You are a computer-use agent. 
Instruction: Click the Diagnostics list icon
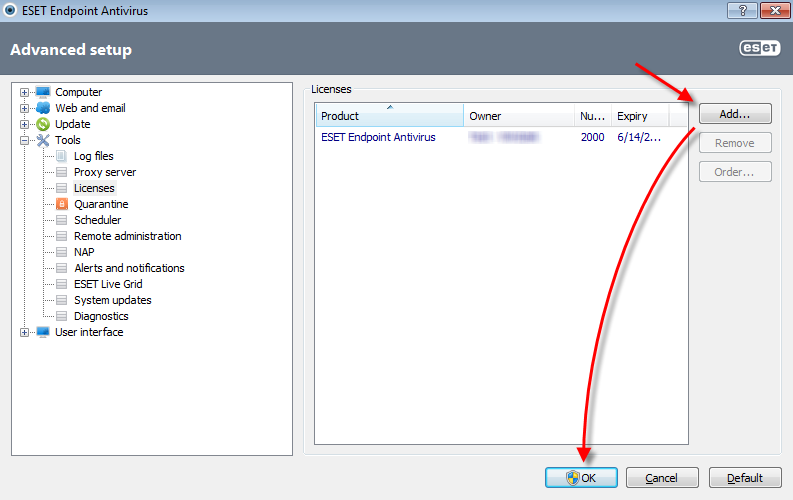61,316
